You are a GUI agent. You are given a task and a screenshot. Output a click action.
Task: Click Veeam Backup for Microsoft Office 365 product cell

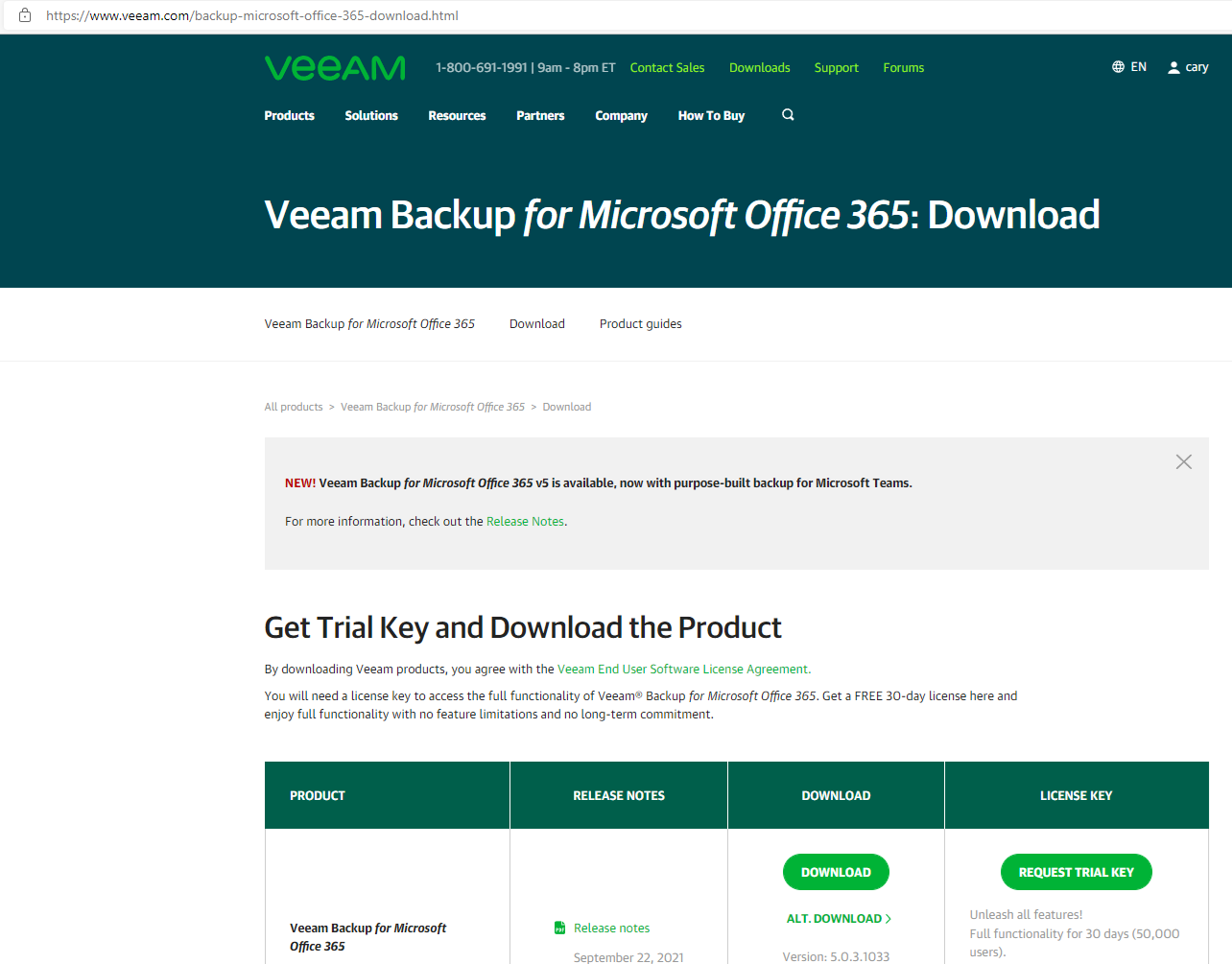tap(368, 937)
